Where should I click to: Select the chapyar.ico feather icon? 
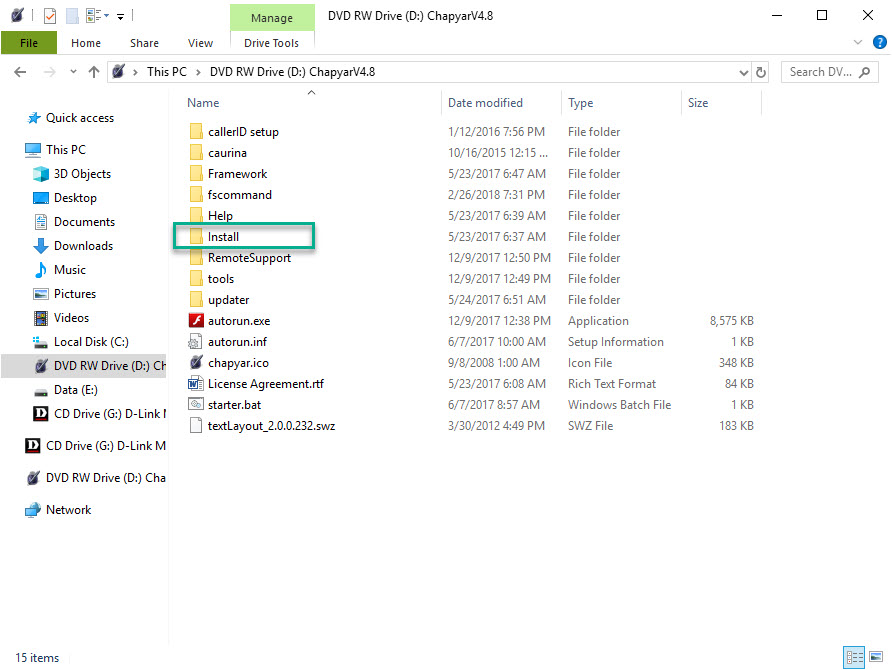196,363
